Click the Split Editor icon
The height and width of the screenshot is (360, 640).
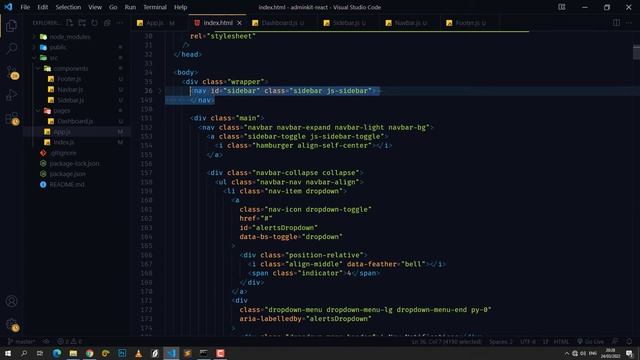616,23
